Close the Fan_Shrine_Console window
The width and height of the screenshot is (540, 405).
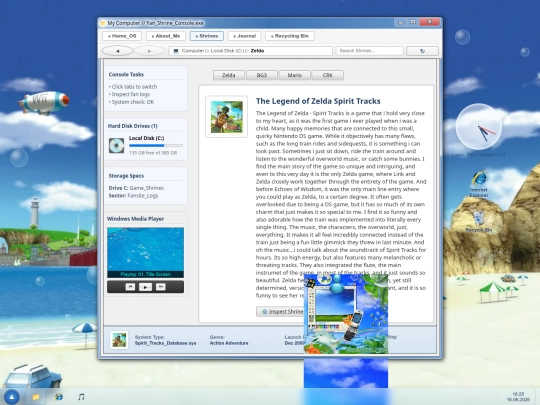click(x=429, y=22)
